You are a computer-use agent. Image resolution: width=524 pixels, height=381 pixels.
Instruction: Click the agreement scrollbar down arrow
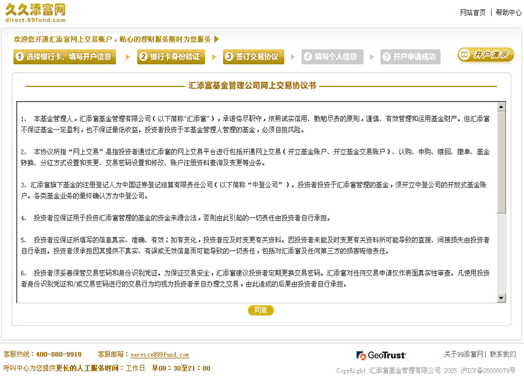click(x=501, y=298)
